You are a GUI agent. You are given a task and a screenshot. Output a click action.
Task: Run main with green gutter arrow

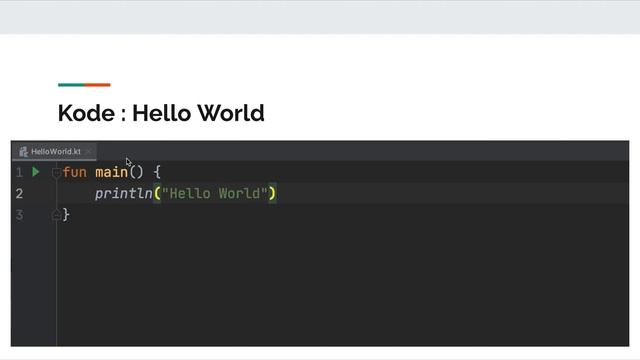[36, 172]
